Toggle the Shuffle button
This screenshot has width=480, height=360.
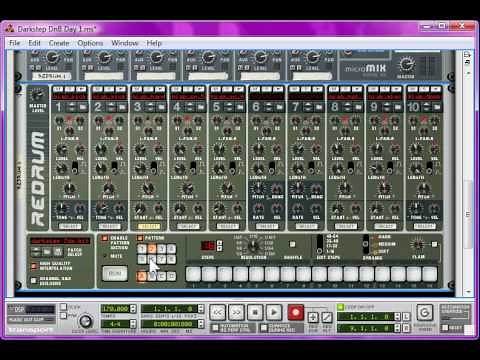click(x=292, y=244)
